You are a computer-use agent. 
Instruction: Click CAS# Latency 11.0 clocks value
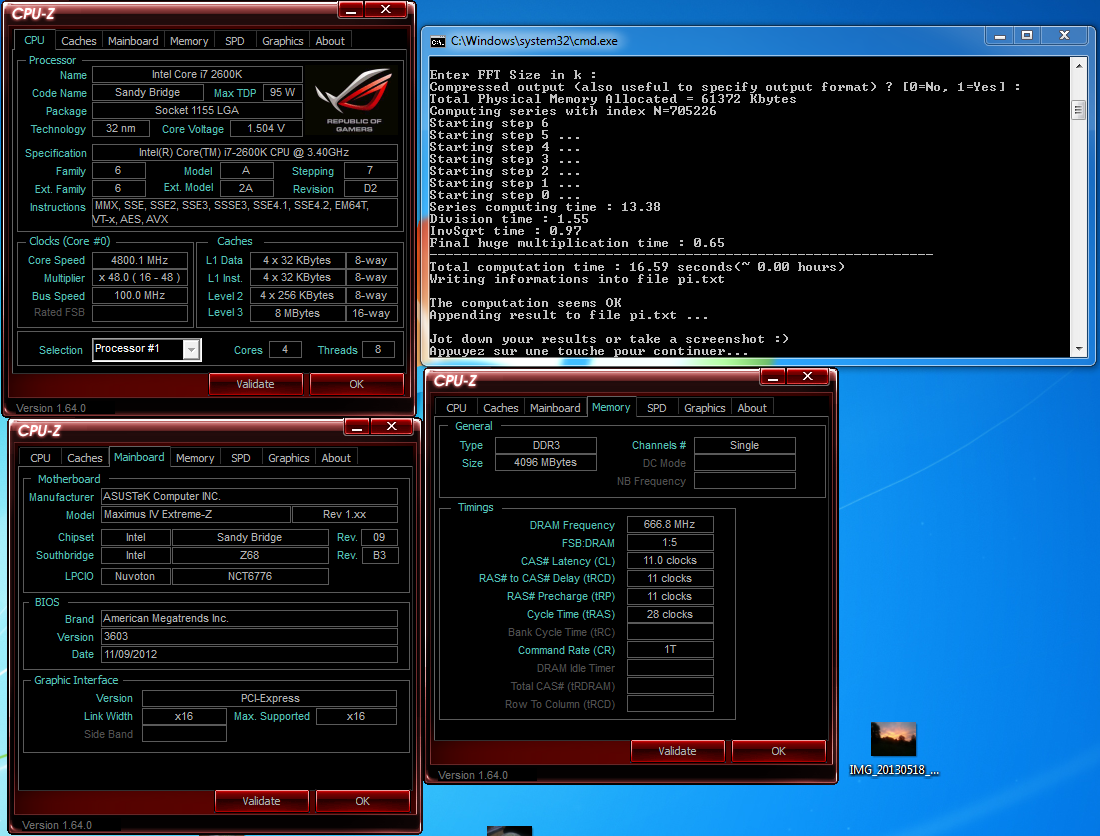pos(670,560)
